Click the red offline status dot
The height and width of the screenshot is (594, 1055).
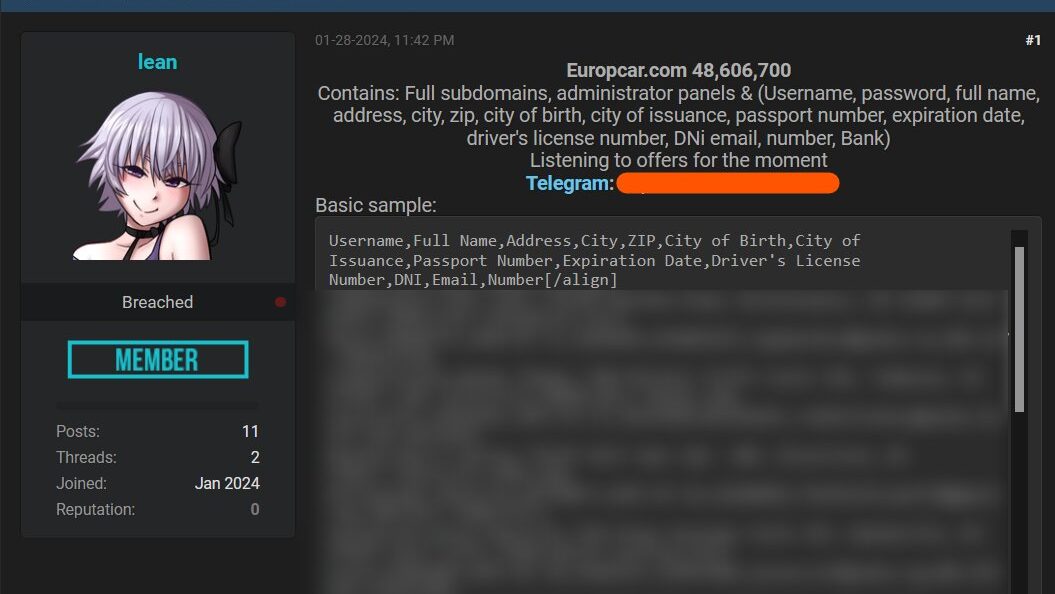[x=281, y=302]
